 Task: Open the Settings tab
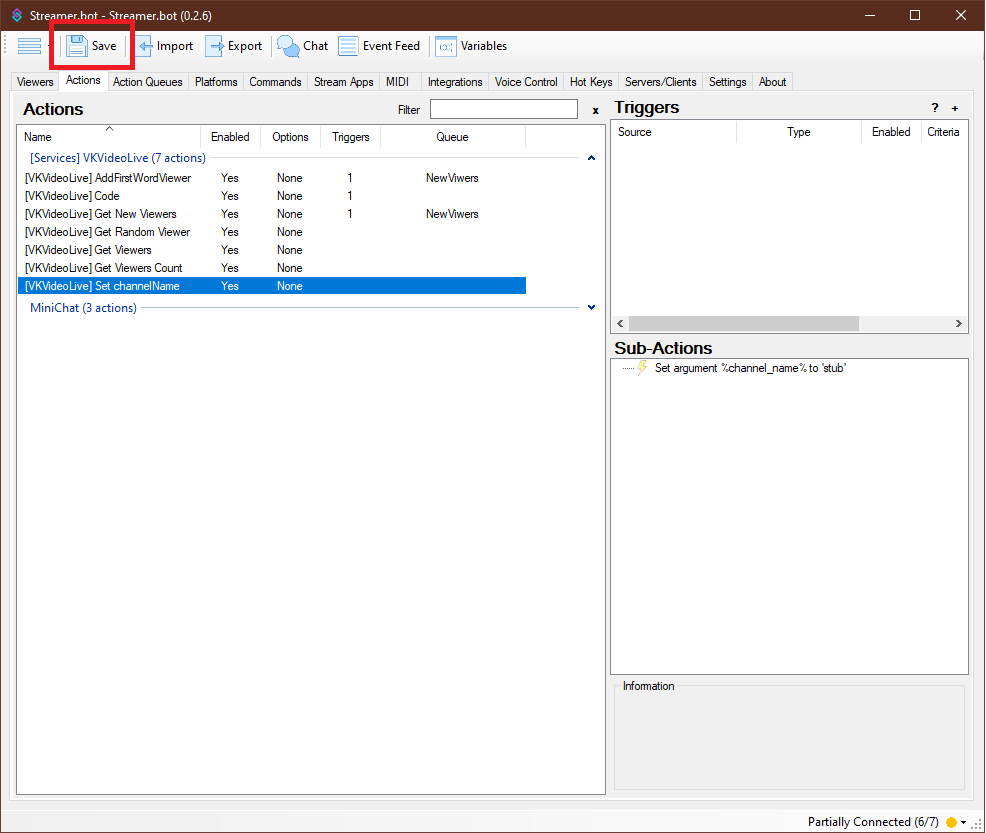(x=728, y=82)
